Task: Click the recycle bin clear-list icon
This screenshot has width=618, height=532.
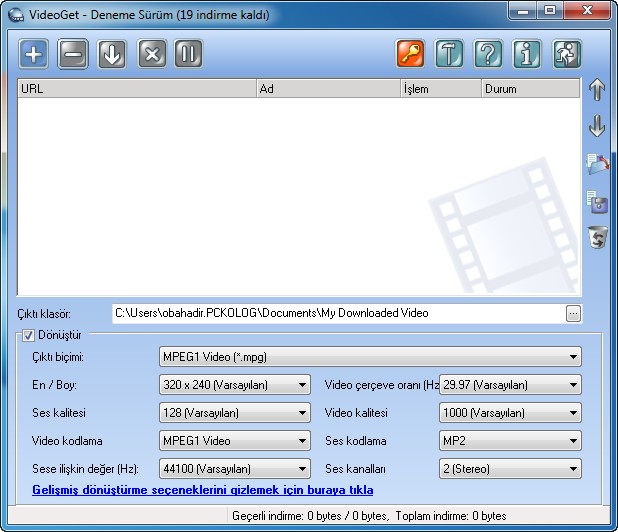Action: tap(598, 237)
